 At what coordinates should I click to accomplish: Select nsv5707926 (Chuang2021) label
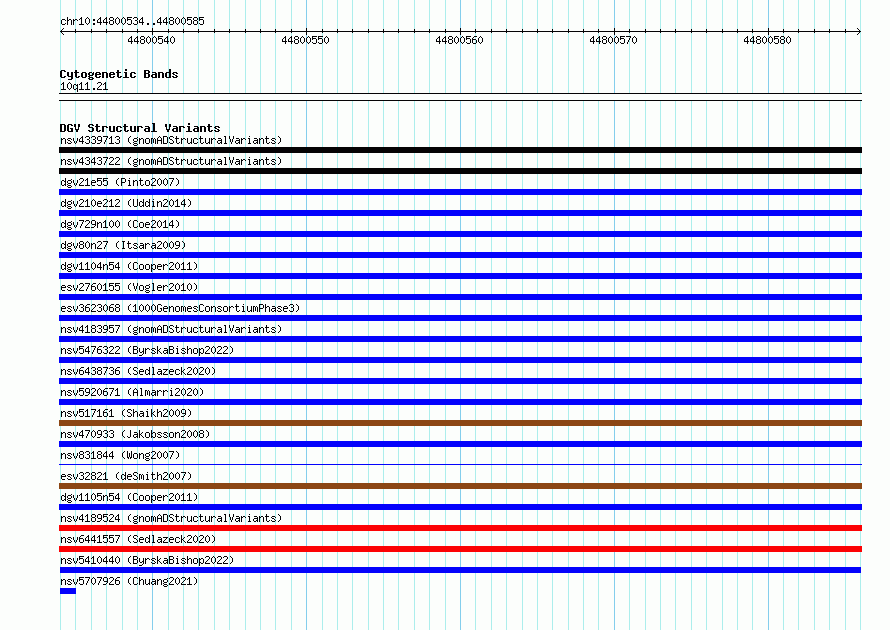pyautogui.click(x=129, y=581)
